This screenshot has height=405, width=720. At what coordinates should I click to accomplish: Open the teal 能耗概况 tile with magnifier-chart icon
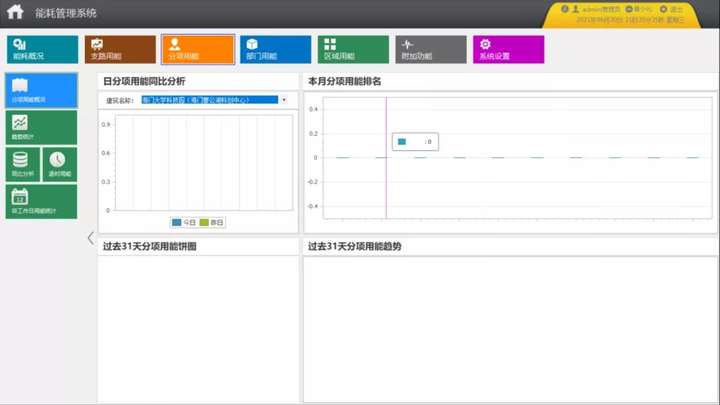(x=42, y=50)
